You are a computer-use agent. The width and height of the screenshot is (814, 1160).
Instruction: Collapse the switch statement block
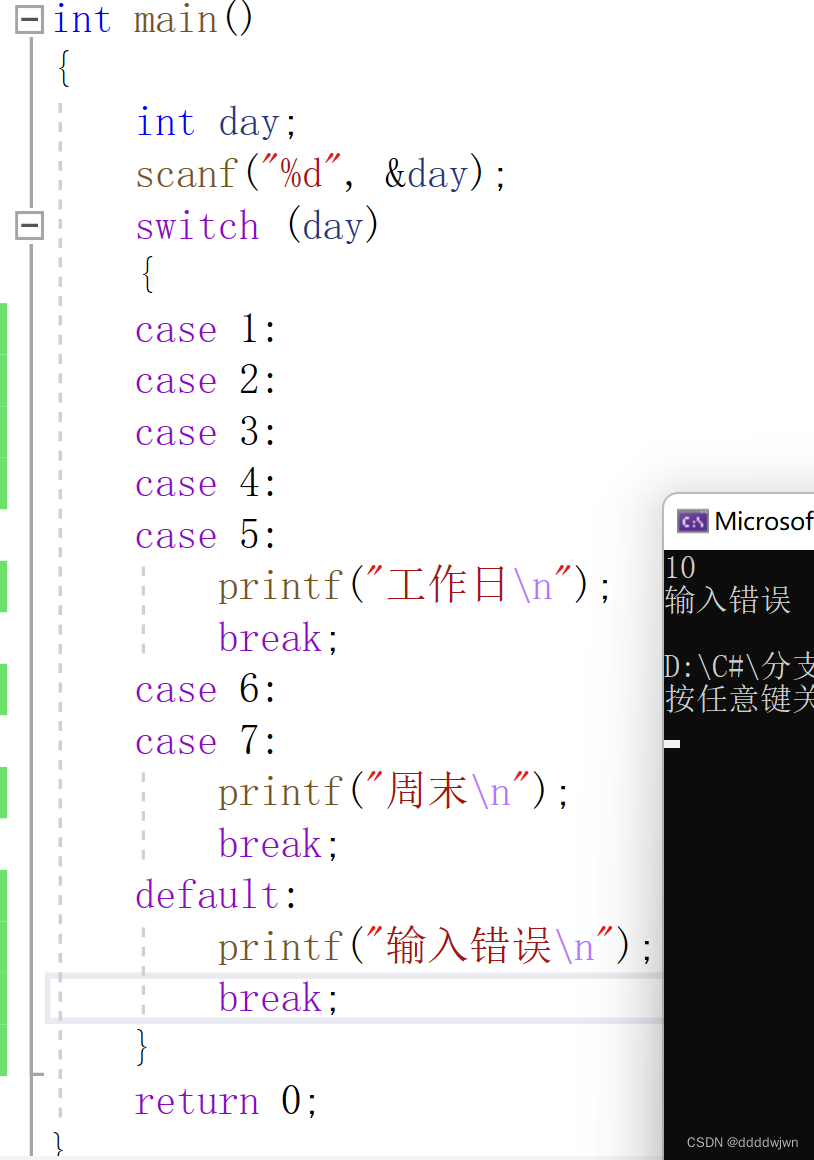(28, 225)
